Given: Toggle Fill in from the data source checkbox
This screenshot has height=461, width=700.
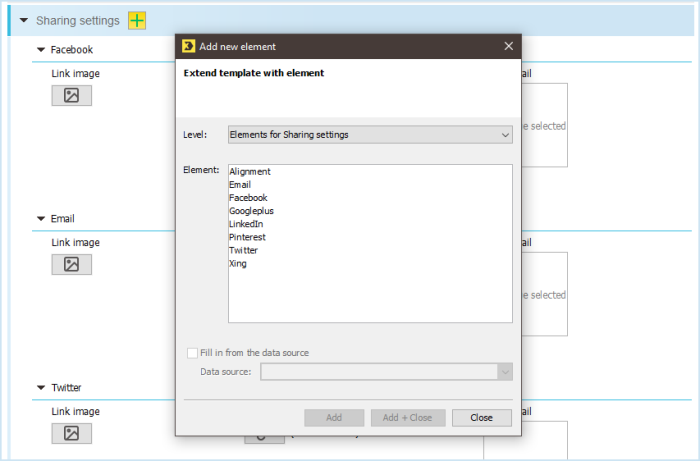Looking at the screenshot, I should point(192,353).
